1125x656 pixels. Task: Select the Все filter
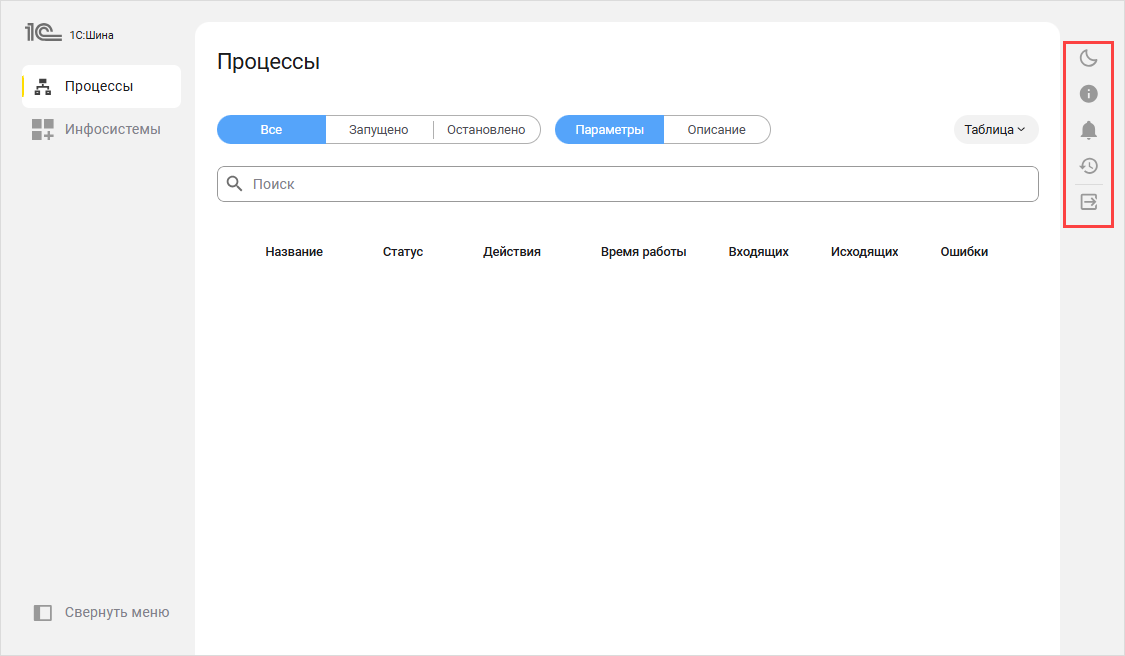point(270,129)
